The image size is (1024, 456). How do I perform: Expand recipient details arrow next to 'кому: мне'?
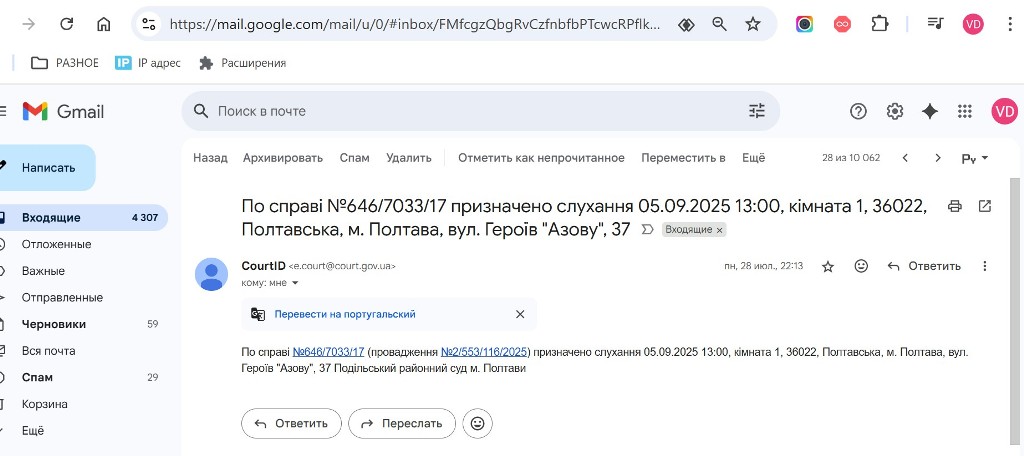[295, 283]
